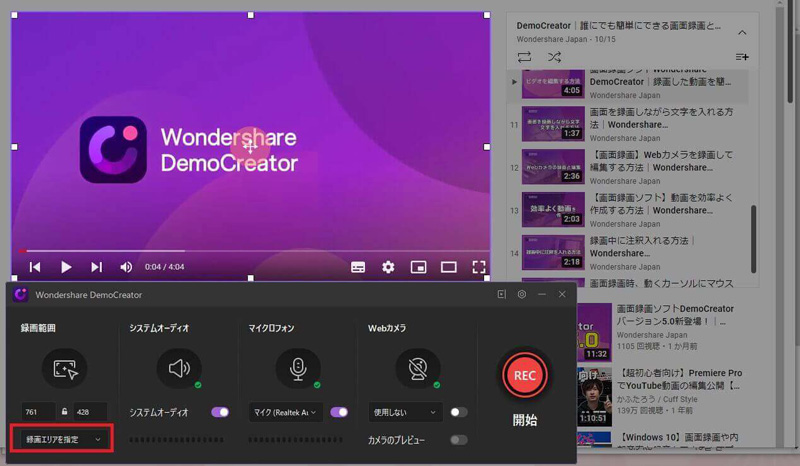Viewport: 800px width, 466px height.
Task: Toggle the aspect ratio lock icon
Action: [x=64, y=411]
